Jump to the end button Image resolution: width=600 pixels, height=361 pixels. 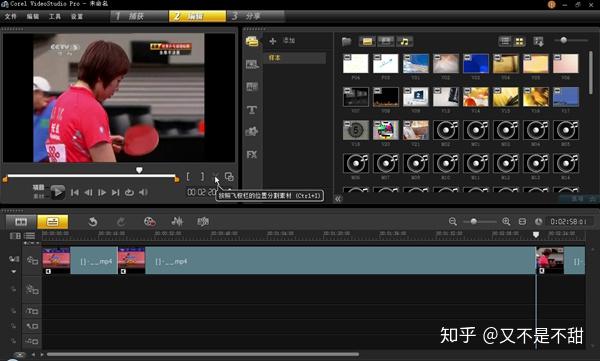[115, 192]
